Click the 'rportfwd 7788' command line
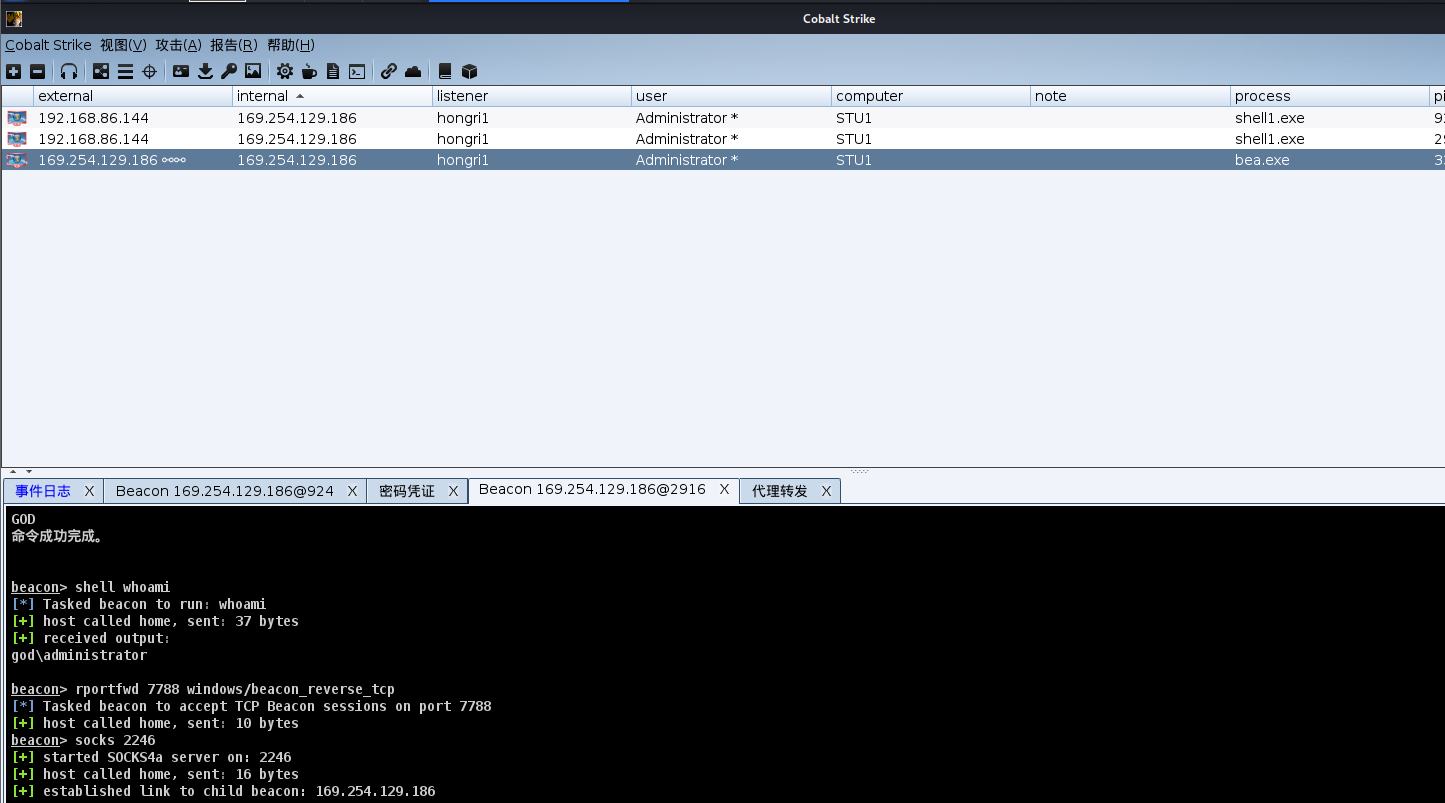1445x803 pixels. click(x=203, y=689)
